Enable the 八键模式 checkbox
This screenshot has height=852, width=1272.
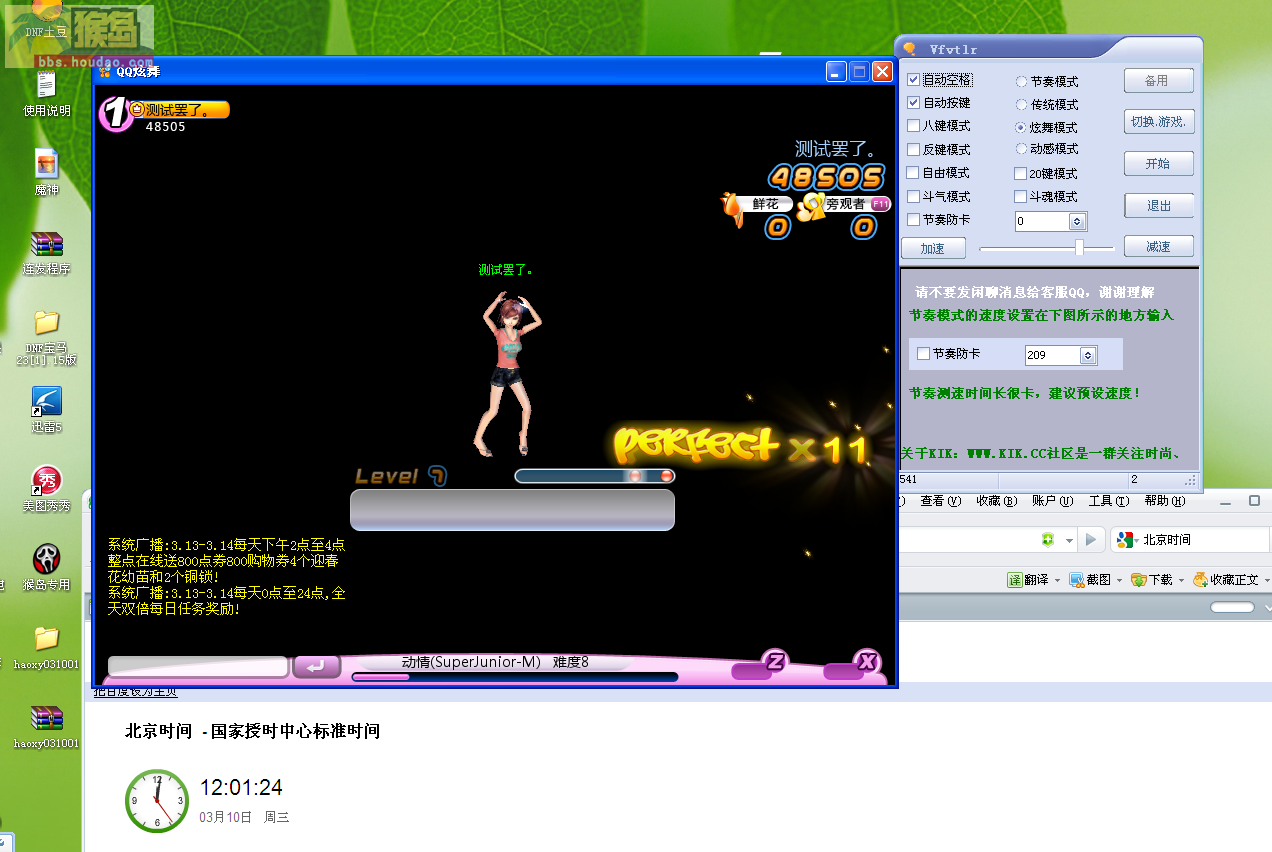click(913, 126)
